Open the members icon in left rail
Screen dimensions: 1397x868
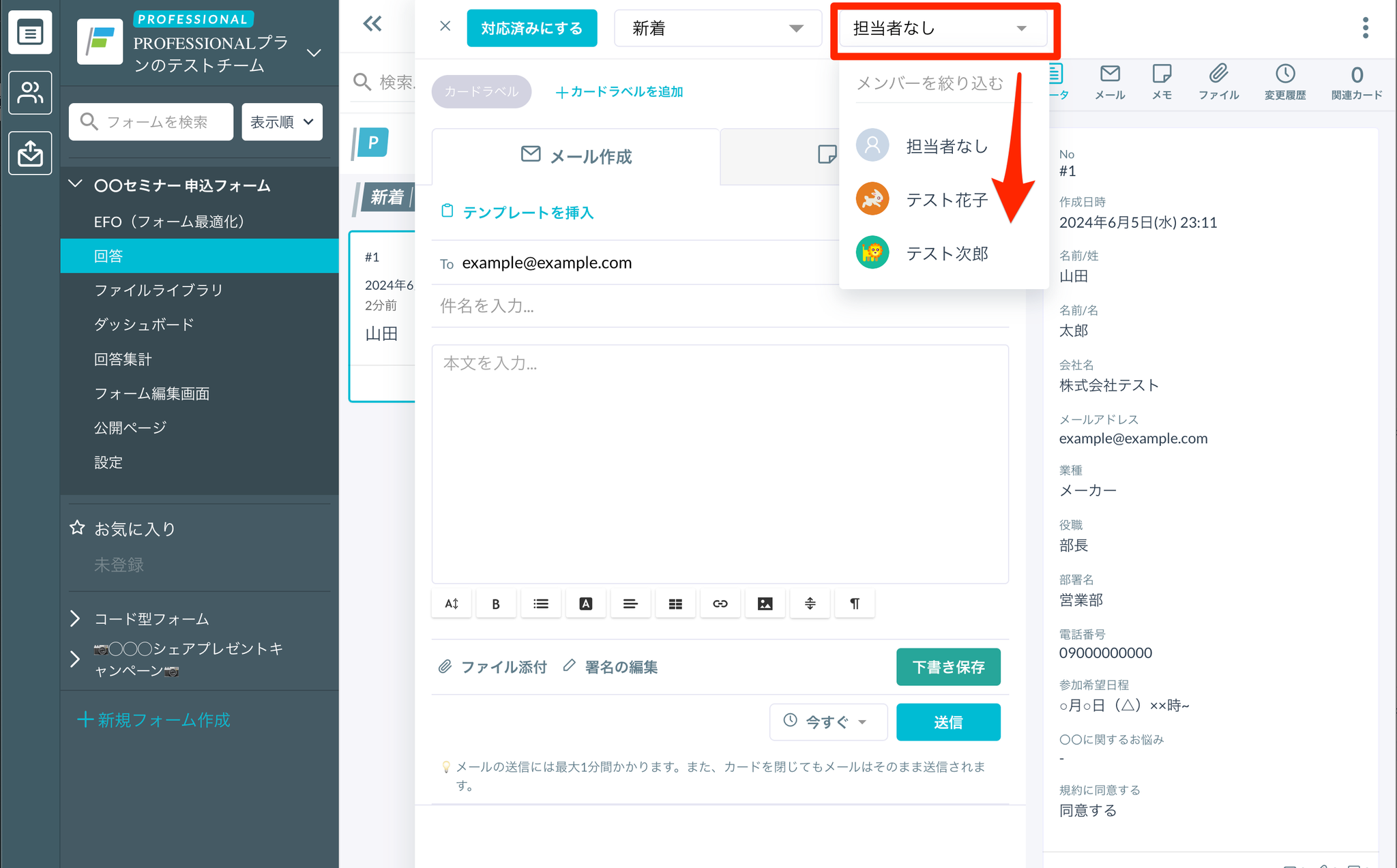pos(30,93)
